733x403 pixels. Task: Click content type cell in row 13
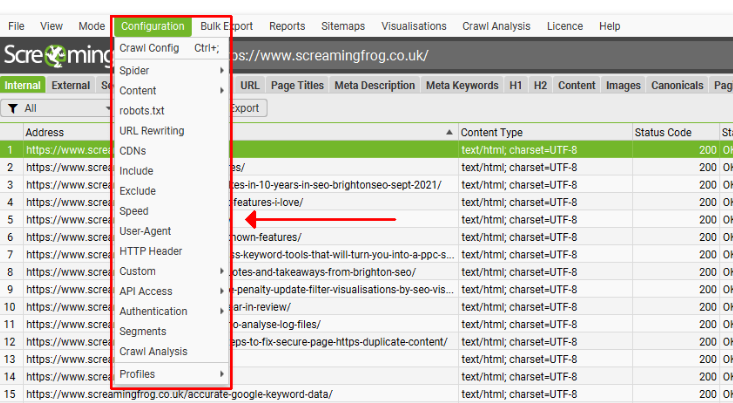(x=545, y=360)
